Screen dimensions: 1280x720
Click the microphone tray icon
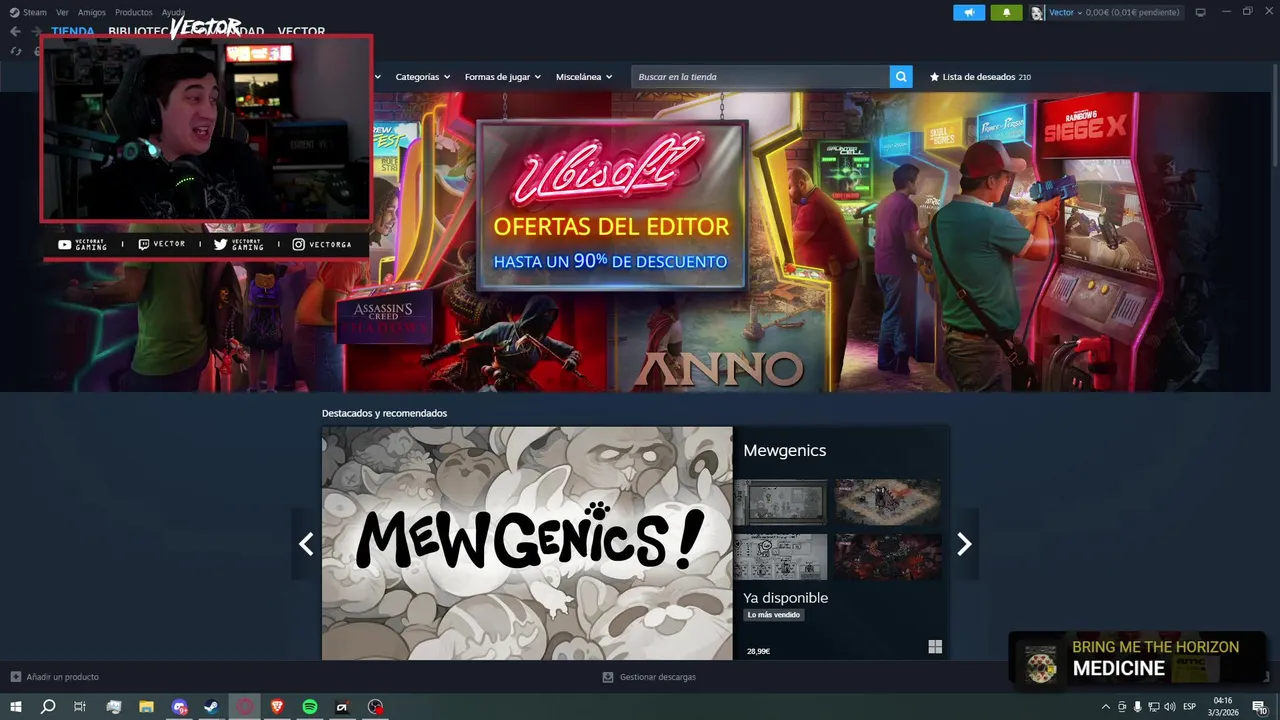tap(1137, 707)
